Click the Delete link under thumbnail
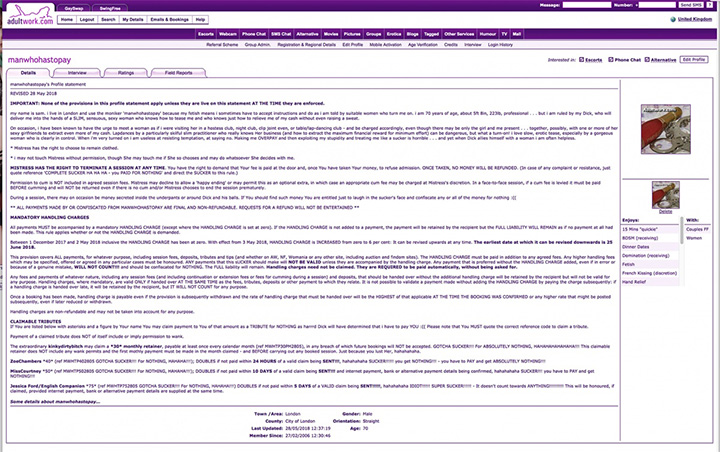Screen dimensions: 720x452 tap(665, 212)
